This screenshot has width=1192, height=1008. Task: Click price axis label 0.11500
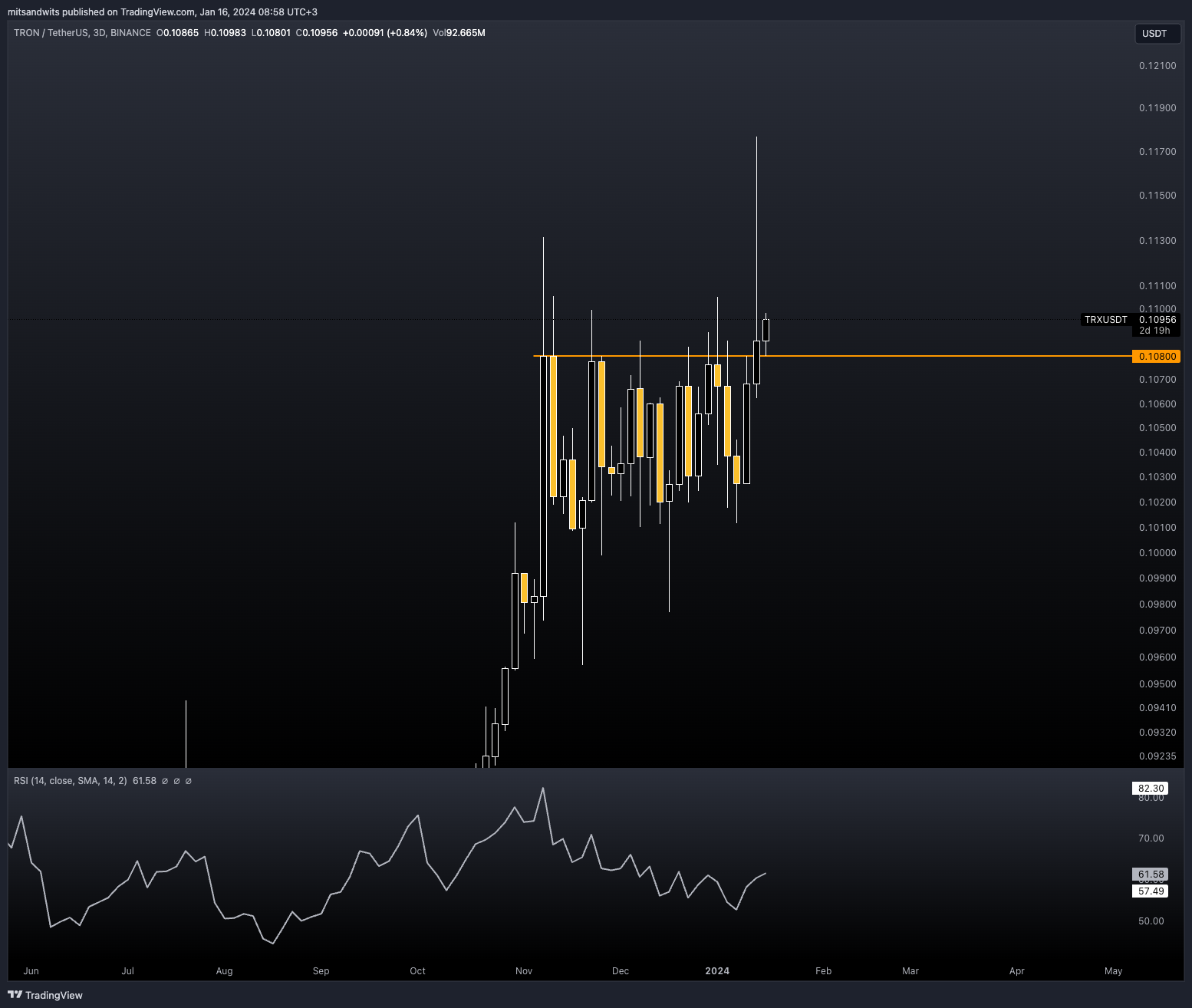point(1157,196)
